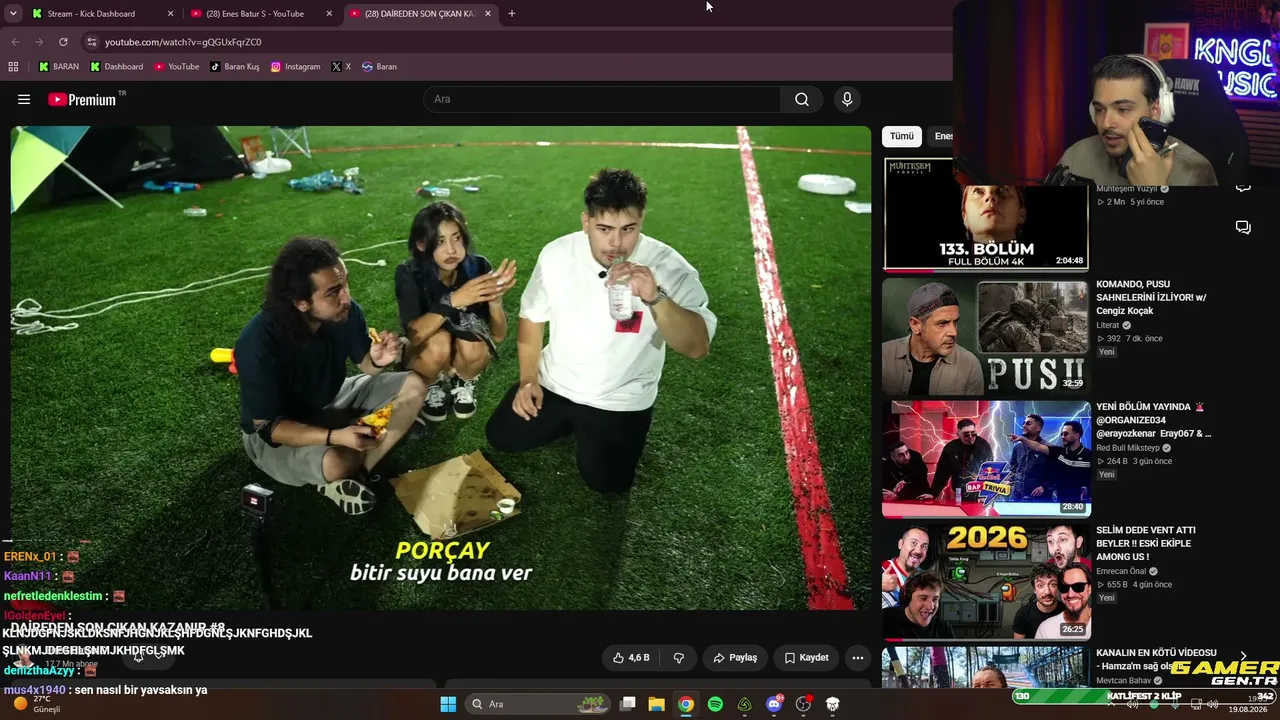The image size is (1280, 720).
Task: Open the Windows Start menu
Action: 448,704
